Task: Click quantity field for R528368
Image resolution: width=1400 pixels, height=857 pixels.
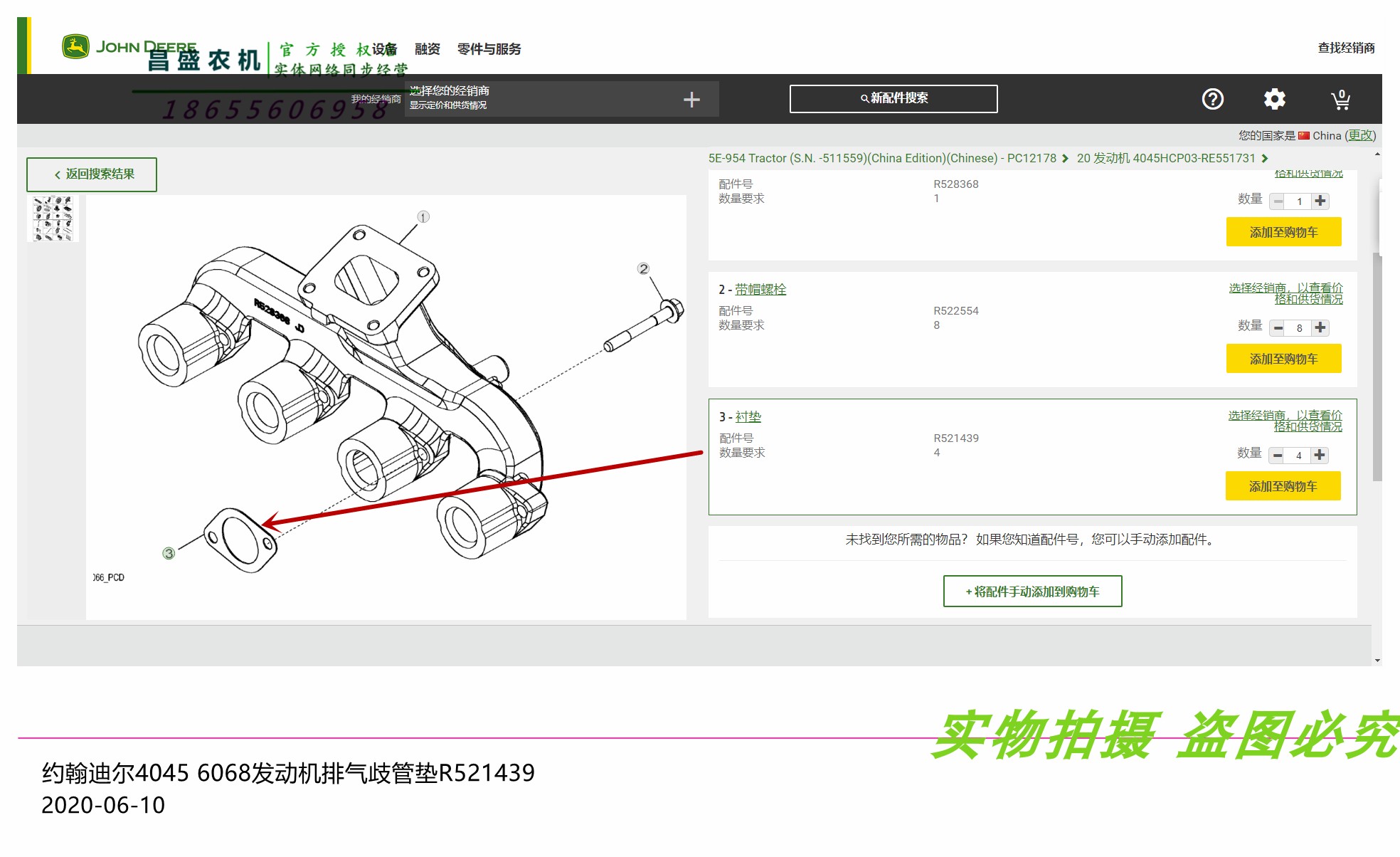Action: click(x=1299, y=201)
